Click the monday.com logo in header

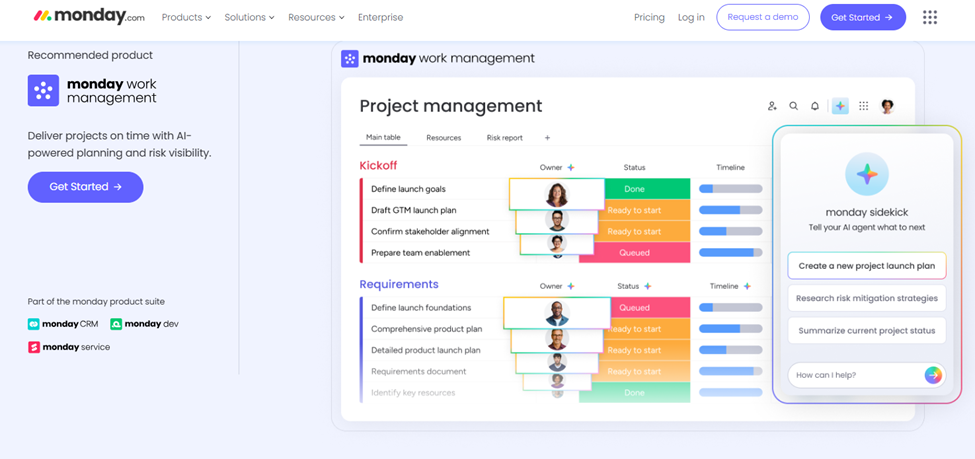click(89, 17)
